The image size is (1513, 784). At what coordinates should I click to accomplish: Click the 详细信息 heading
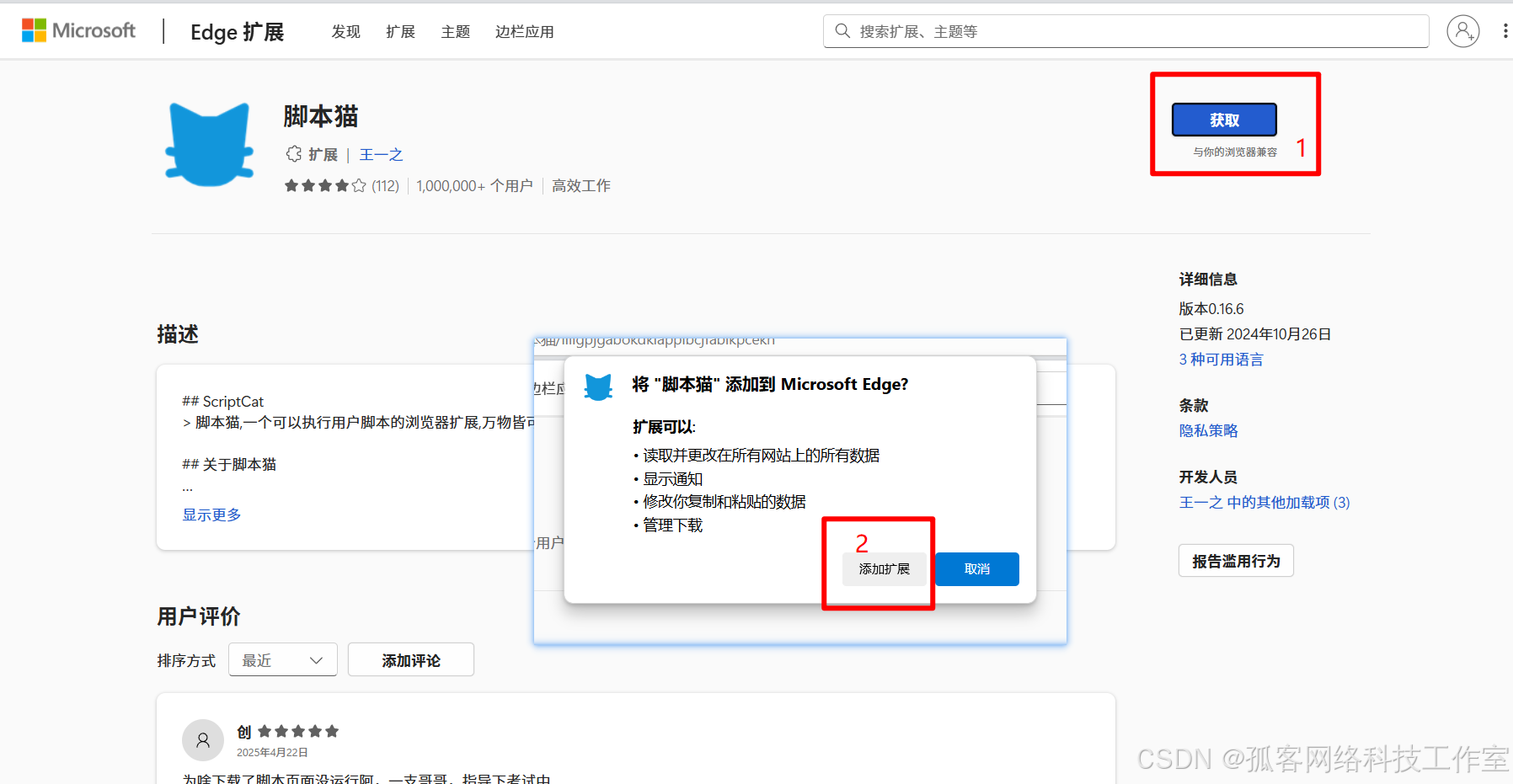pos(1208,279)
